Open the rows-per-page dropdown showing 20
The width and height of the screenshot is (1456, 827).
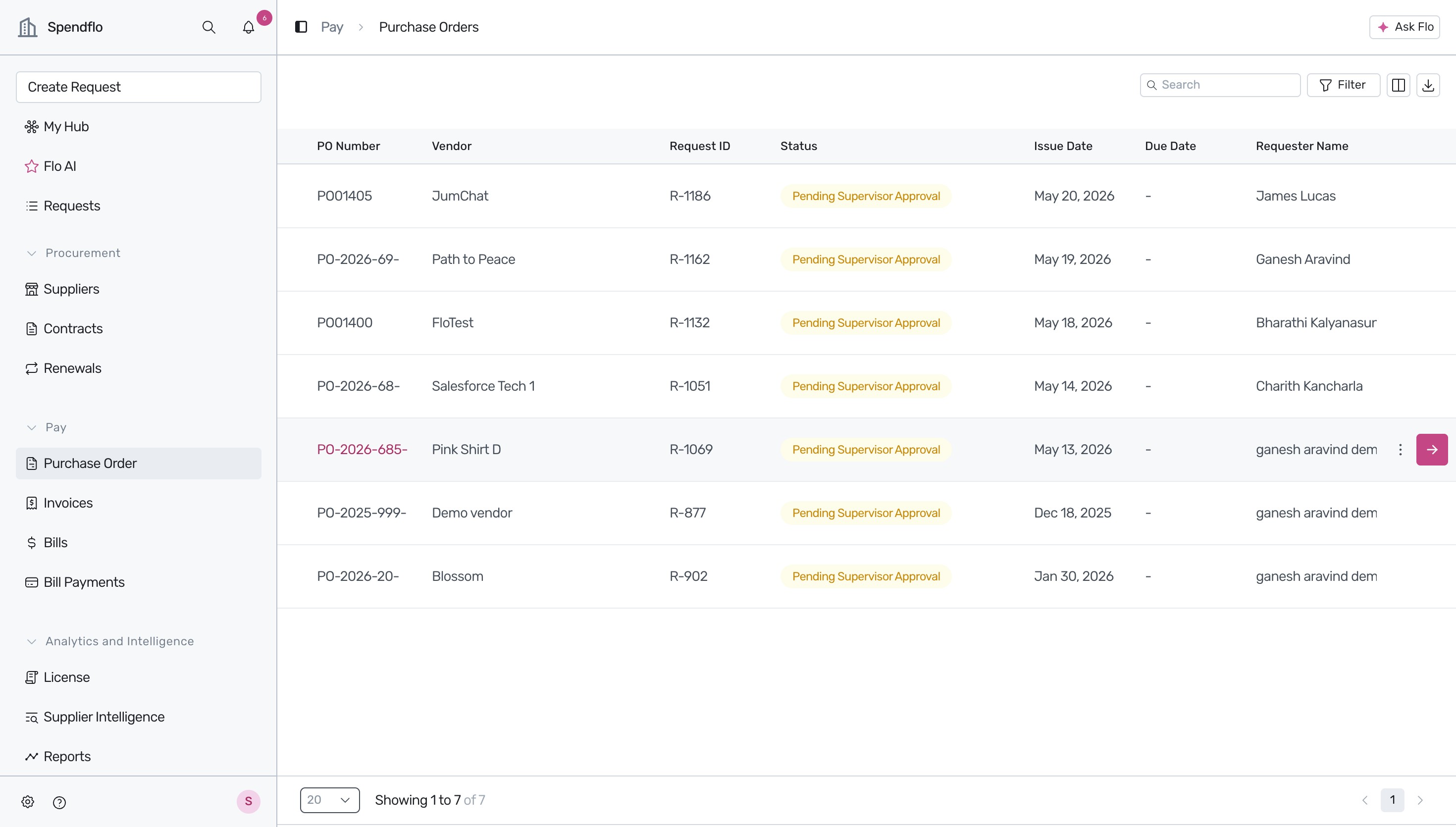329,800
